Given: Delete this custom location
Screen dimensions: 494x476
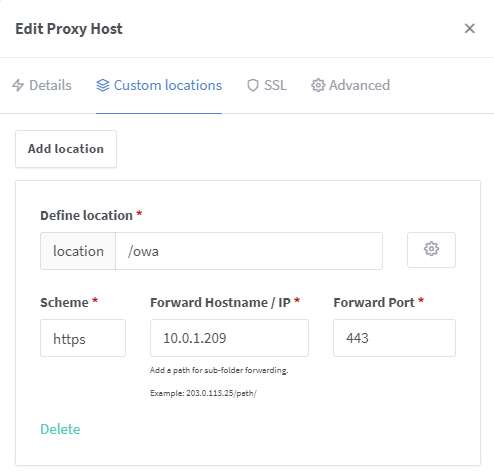Looking at the screenshot, I should [60, 429].
